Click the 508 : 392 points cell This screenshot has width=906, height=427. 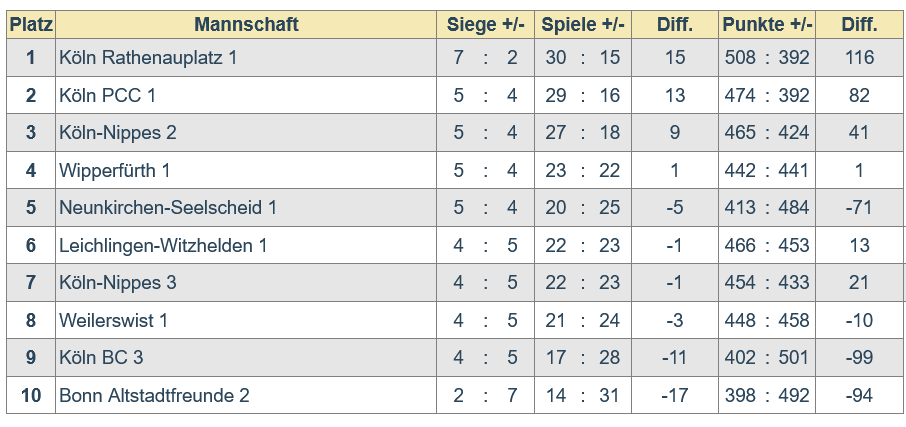pyautogui.click(x=767, y=58)
